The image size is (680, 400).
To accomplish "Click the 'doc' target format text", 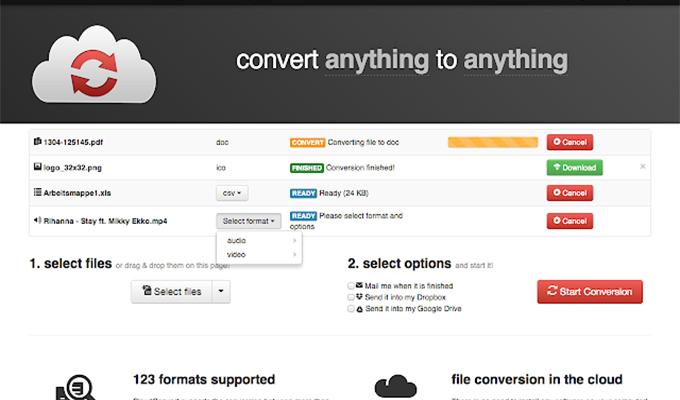I will [x=222, y=142].
